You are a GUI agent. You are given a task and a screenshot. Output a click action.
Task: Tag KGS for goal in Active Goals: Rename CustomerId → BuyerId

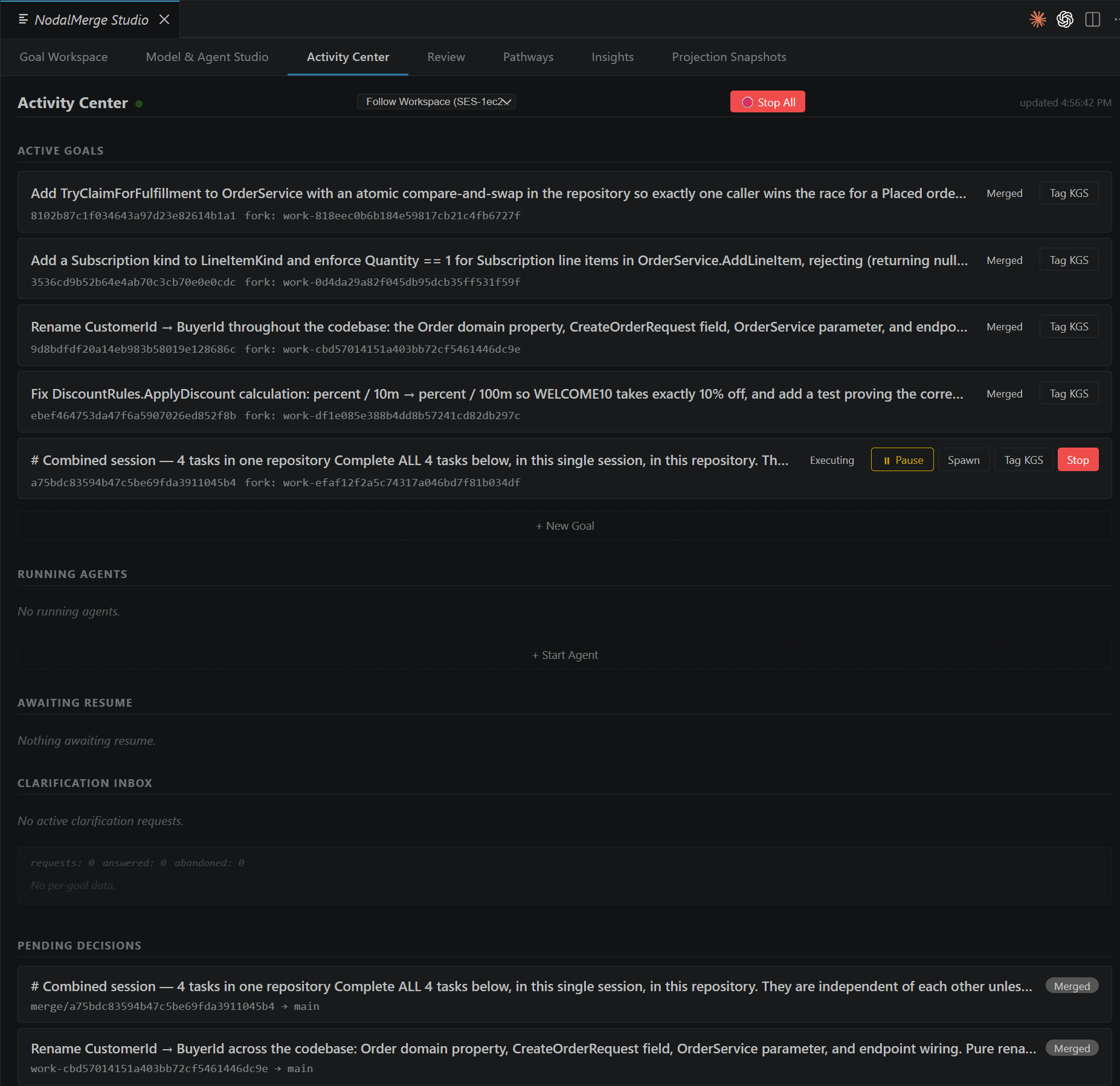(x=1069, y=327)
